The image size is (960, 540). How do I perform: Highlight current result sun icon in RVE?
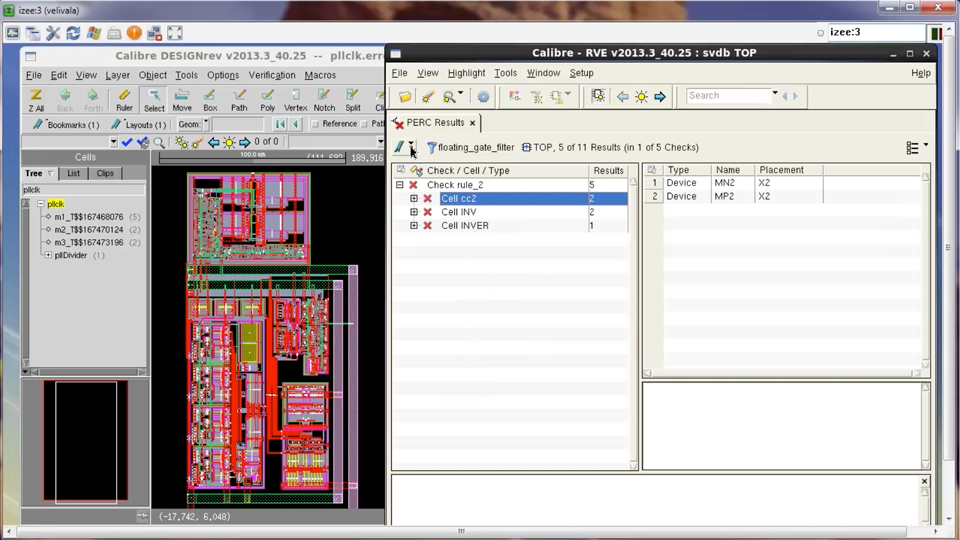[641, 96]
